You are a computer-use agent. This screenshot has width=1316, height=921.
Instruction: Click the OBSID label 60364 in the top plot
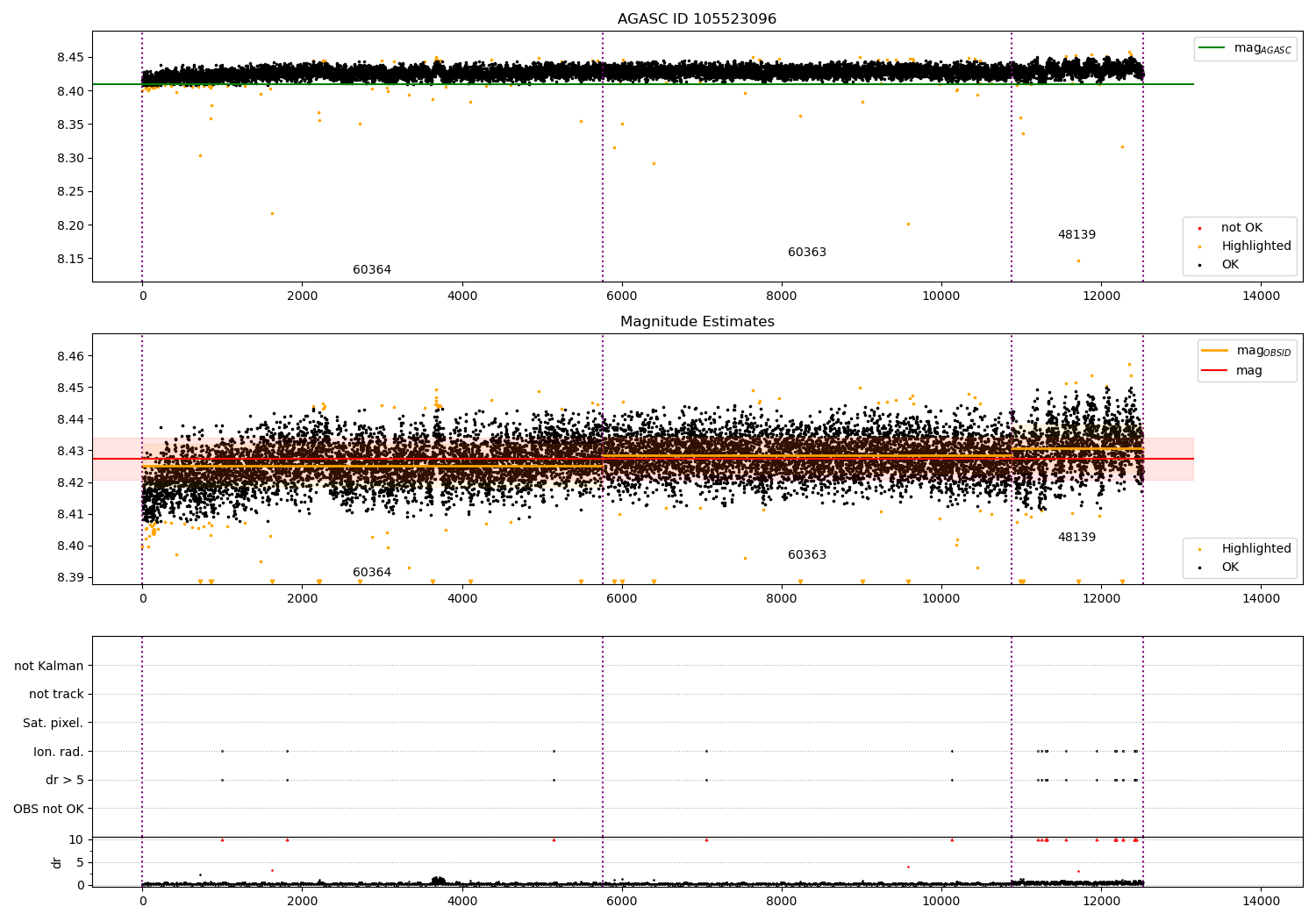coord(372,270)
